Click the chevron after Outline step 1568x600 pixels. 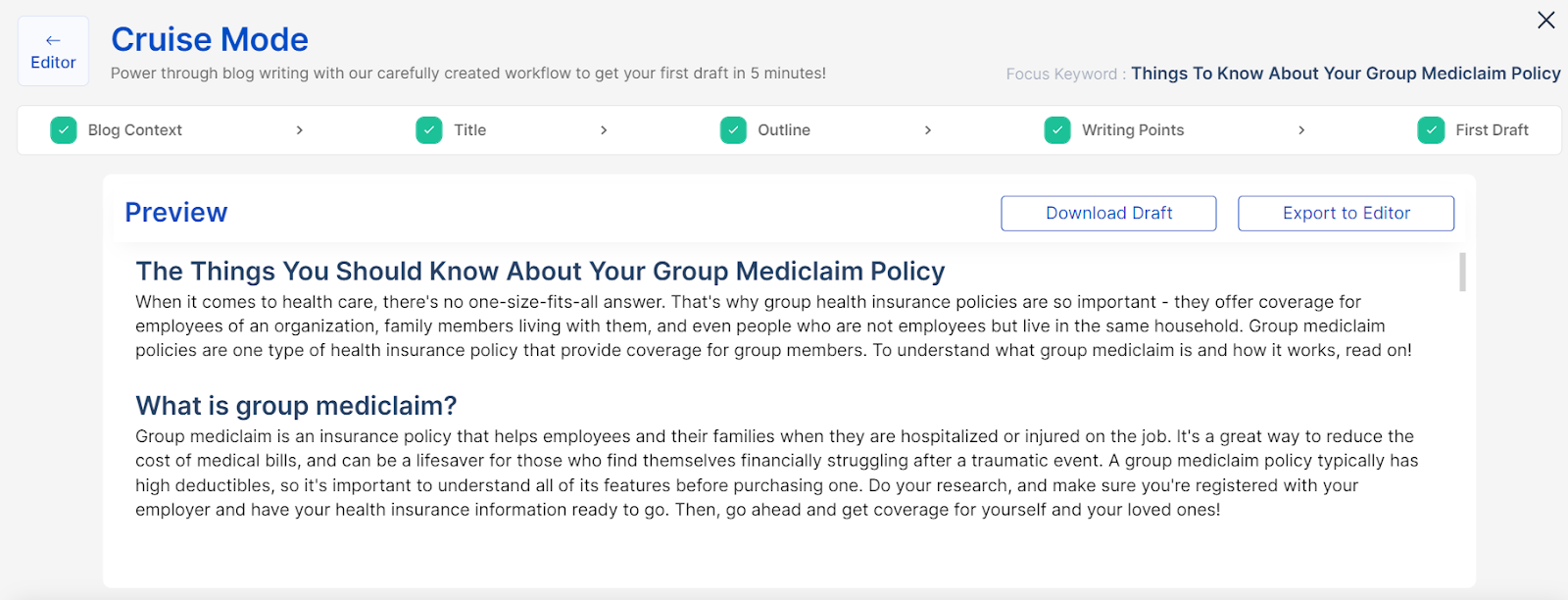coord(928,130)
